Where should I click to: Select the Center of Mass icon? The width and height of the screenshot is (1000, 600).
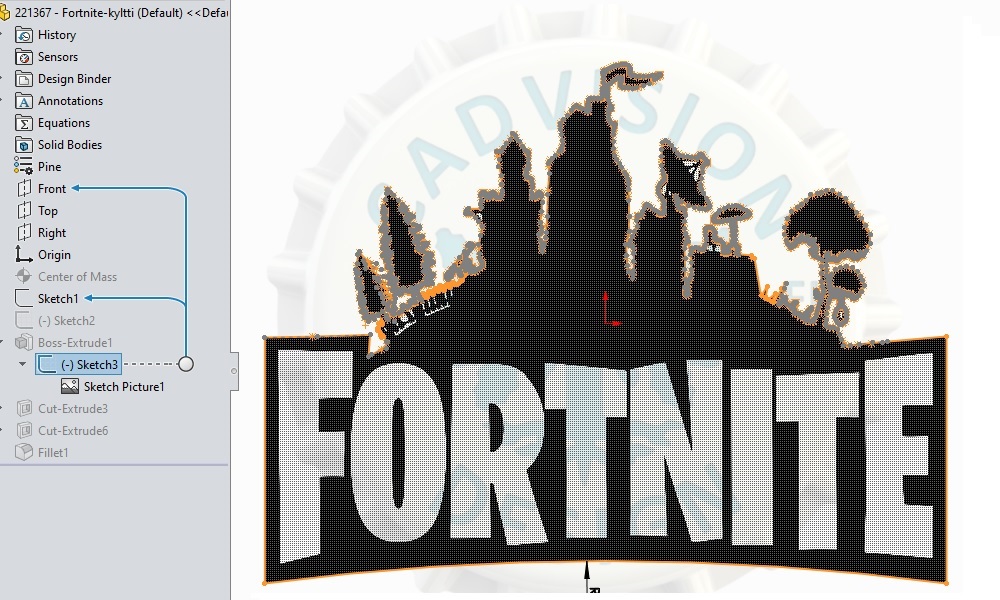point(24,276)
